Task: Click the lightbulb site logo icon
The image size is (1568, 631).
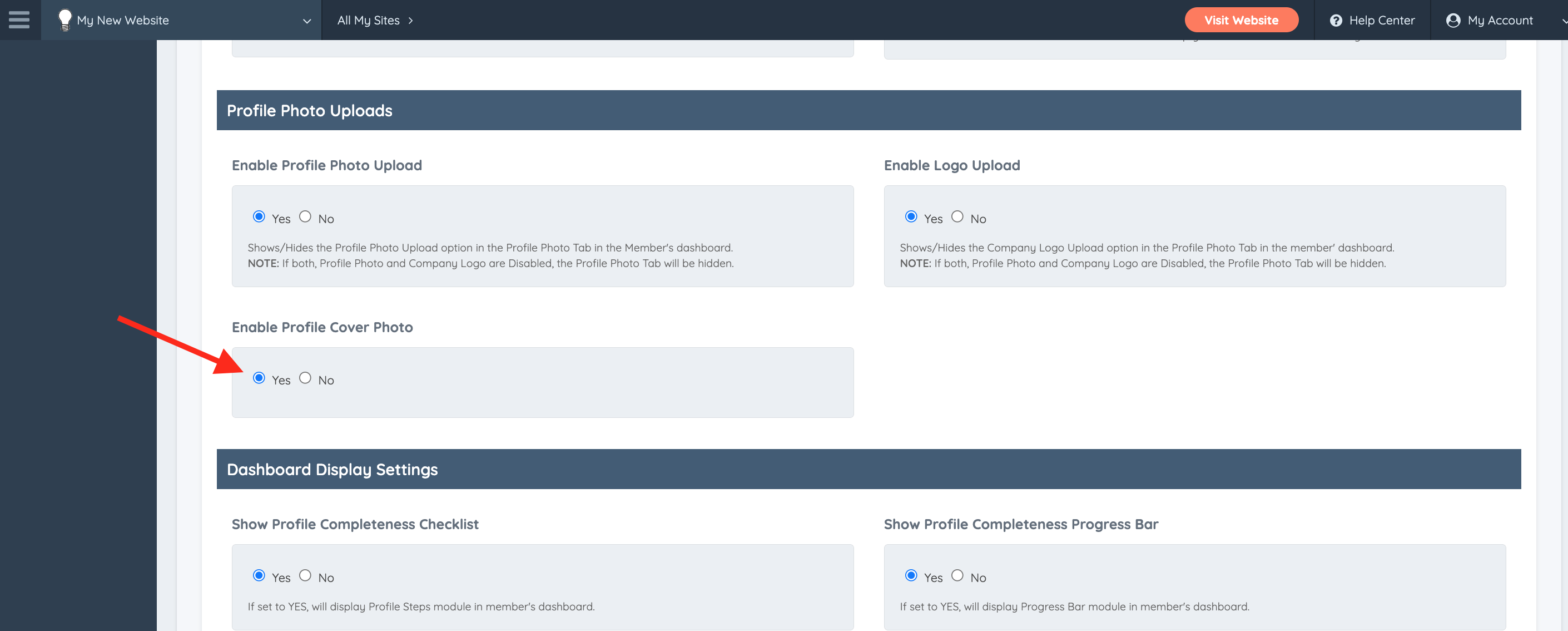Action: [x=64, y=19]
